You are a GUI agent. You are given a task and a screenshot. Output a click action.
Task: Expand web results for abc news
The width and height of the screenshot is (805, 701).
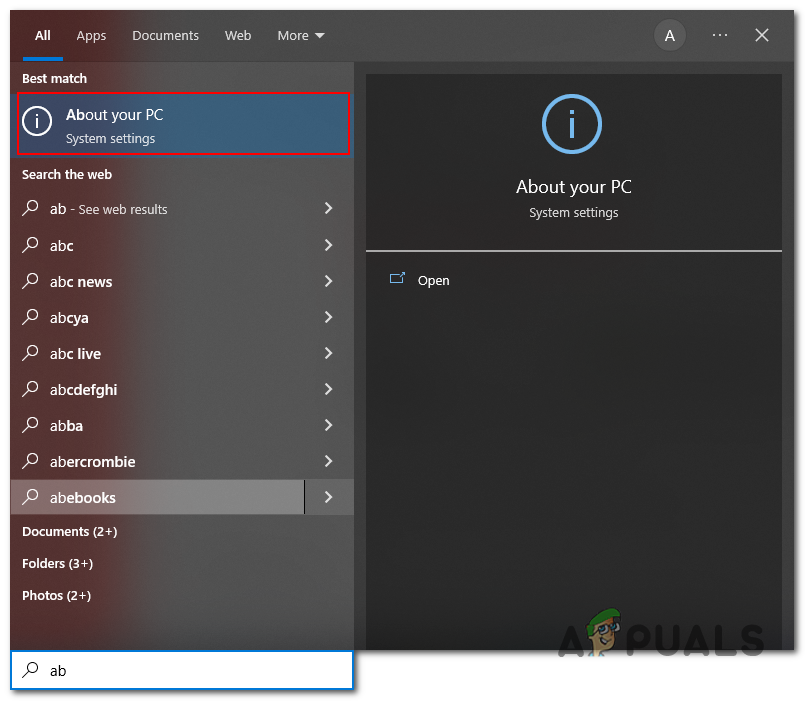coord(328,281)
